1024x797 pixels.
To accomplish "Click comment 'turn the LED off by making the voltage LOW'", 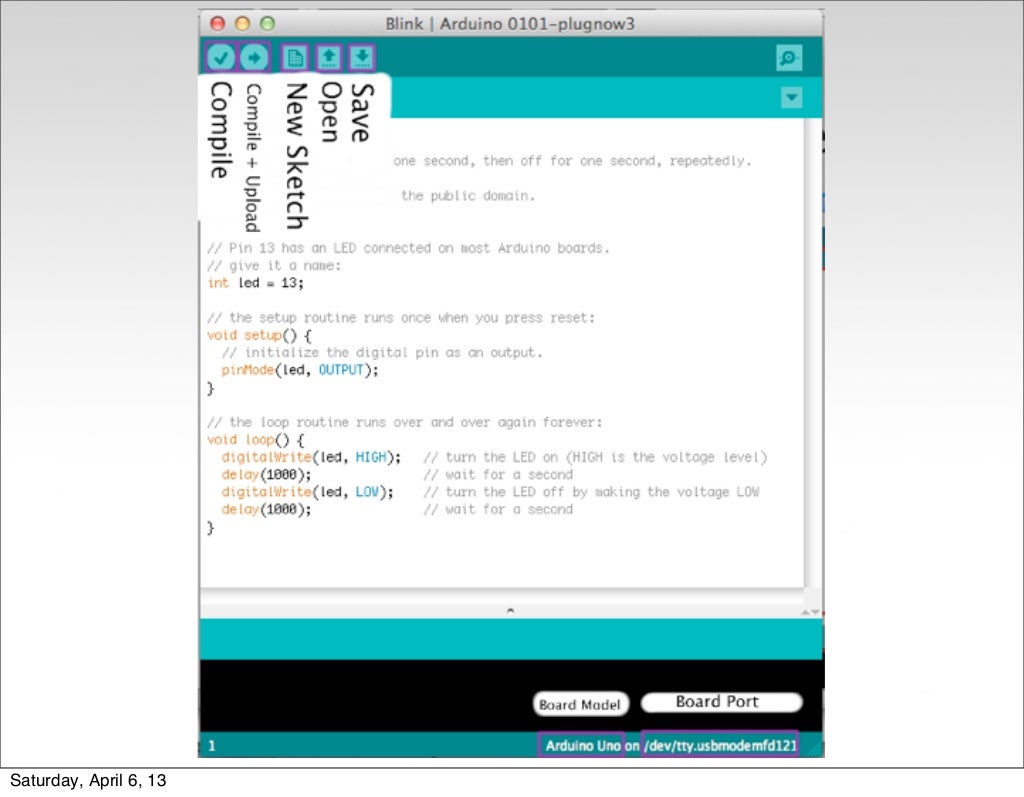I will [591, 492].
